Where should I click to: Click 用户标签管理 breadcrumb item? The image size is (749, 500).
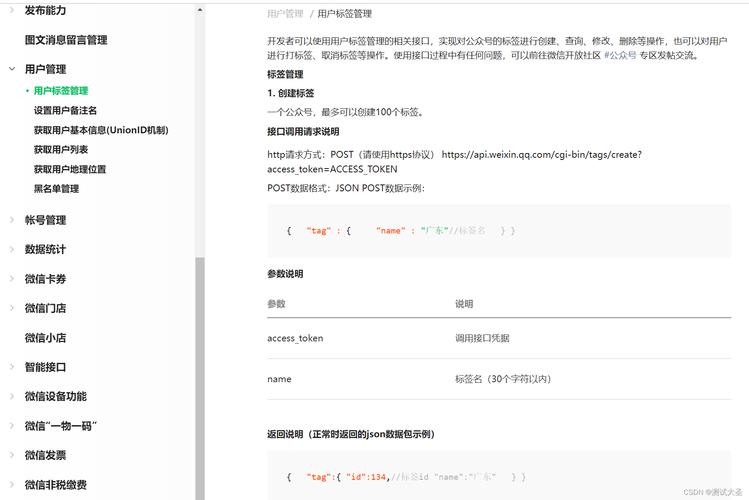click(344, 14)
